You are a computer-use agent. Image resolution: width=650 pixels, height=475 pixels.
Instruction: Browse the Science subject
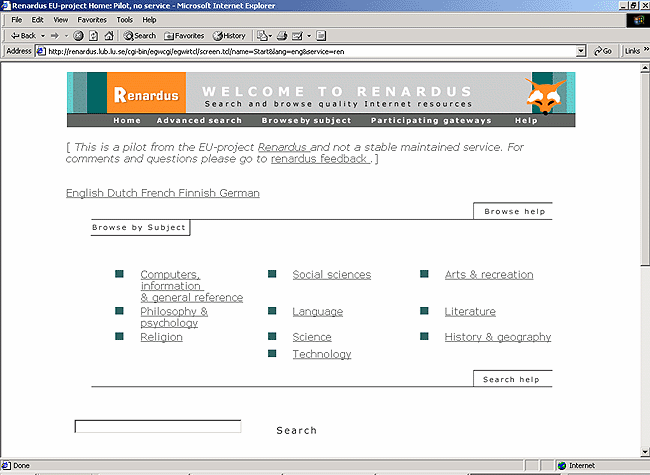[x=312, y=337]
